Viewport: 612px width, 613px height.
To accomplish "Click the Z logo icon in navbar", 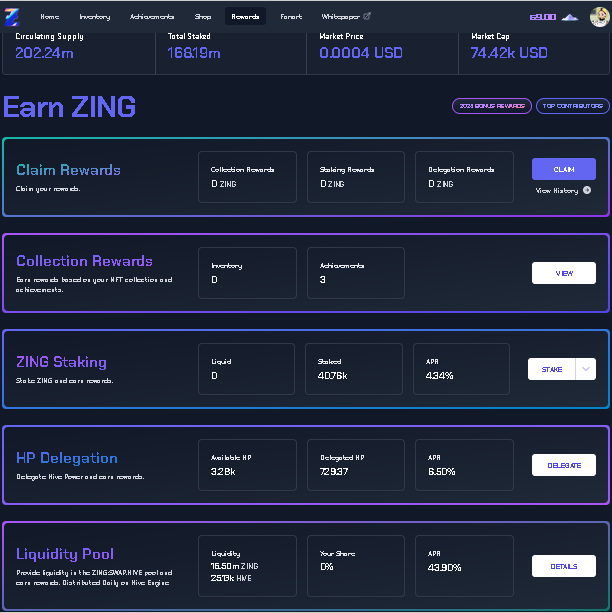I will (12, 17).
